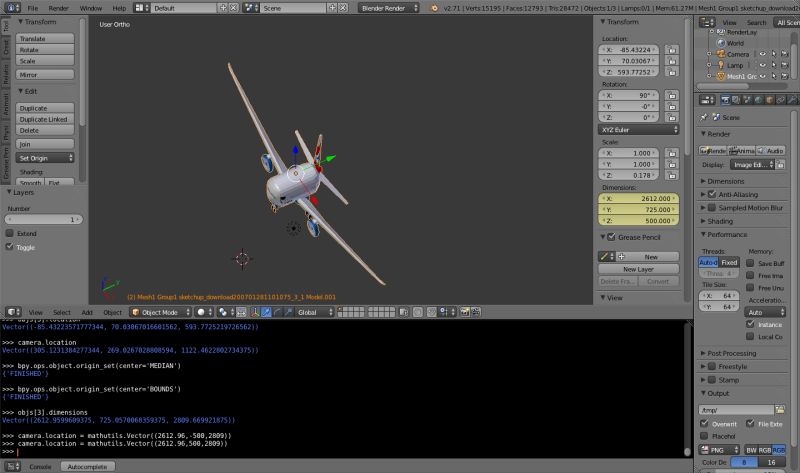Toggle the Grease Pencil checkbox
This screenshot has width=800, height=473.
(611, 237)
